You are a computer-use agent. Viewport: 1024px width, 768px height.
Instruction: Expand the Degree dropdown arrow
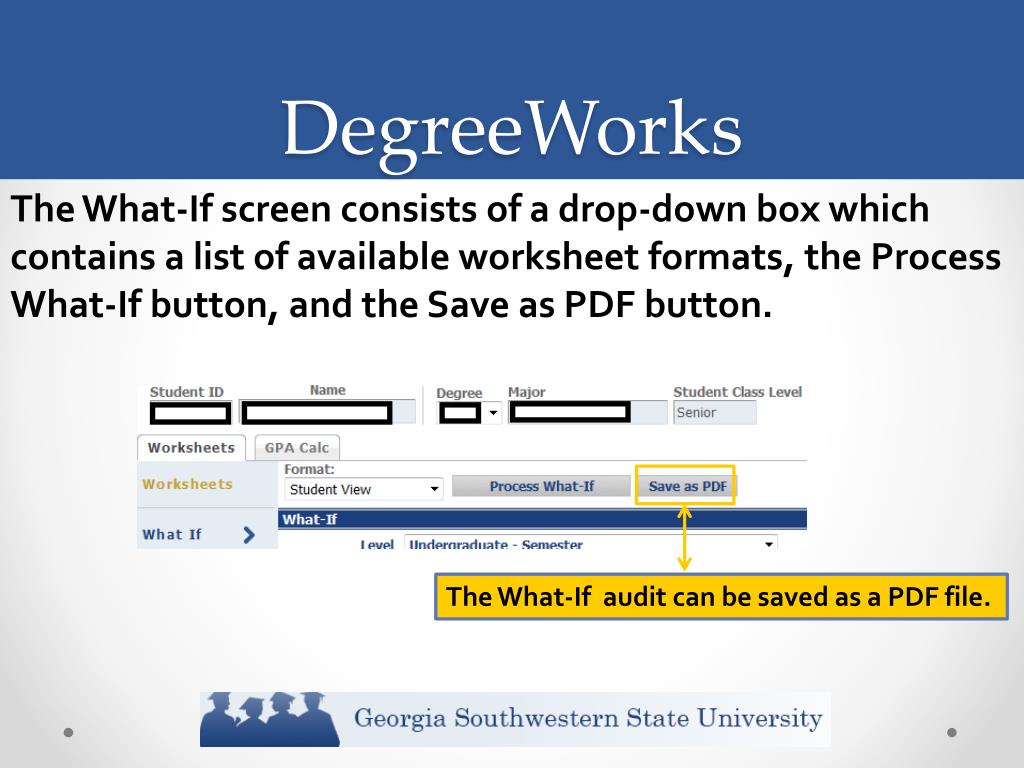(x=493, y=413)
